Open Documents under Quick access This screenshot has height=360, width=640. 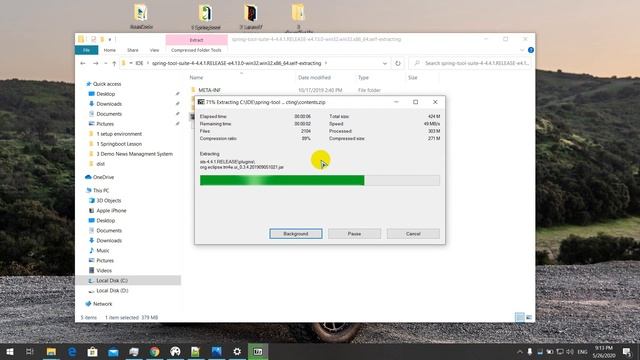coord(109,114)
